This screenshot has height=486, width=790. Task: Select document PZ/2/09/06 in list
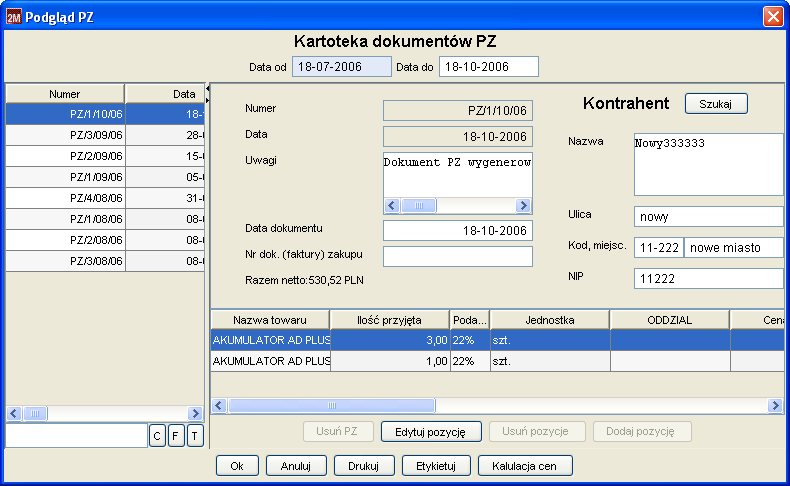(x=105, y=156)
